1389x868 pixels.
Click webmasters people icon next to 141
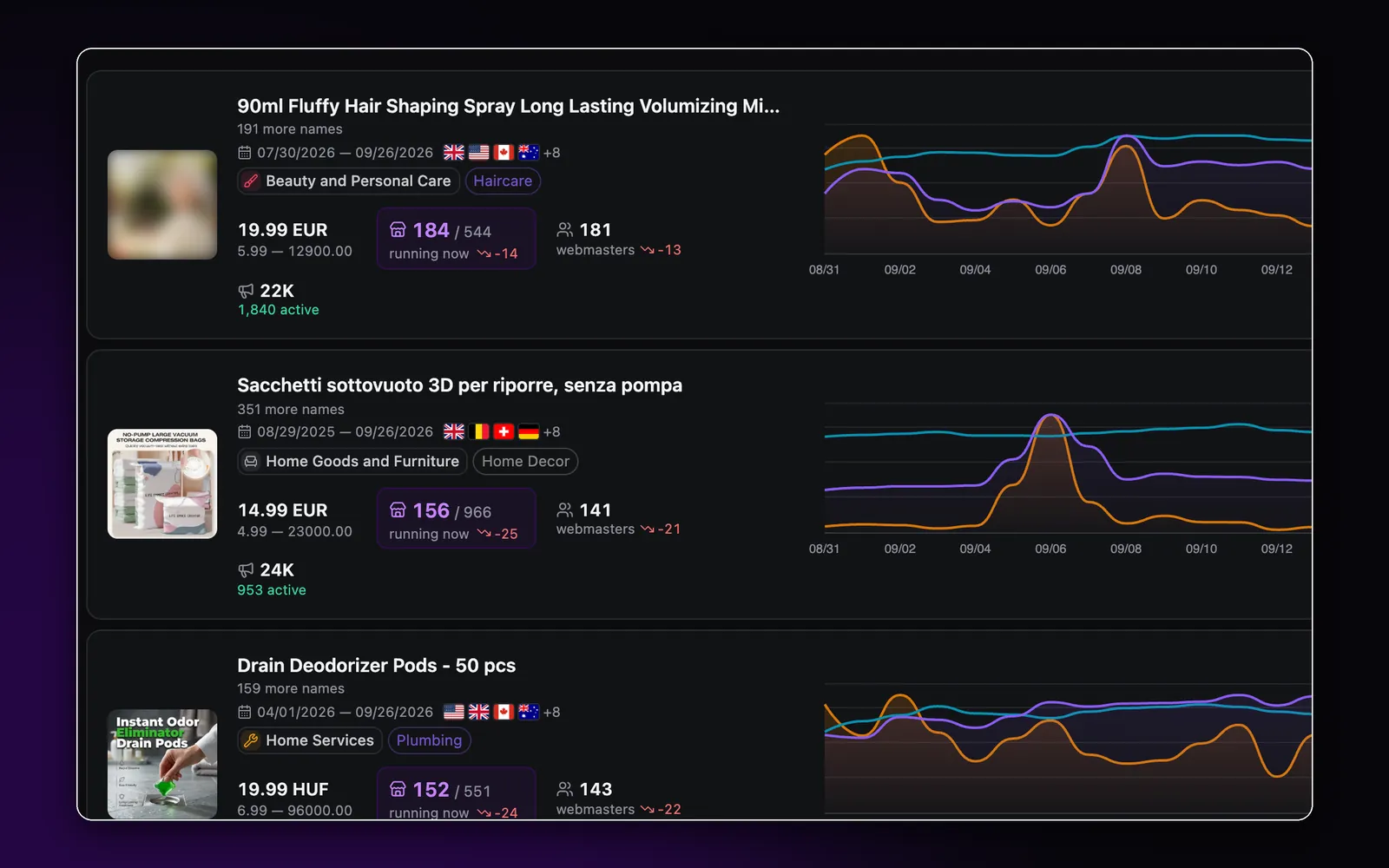(x=565, y=510)
